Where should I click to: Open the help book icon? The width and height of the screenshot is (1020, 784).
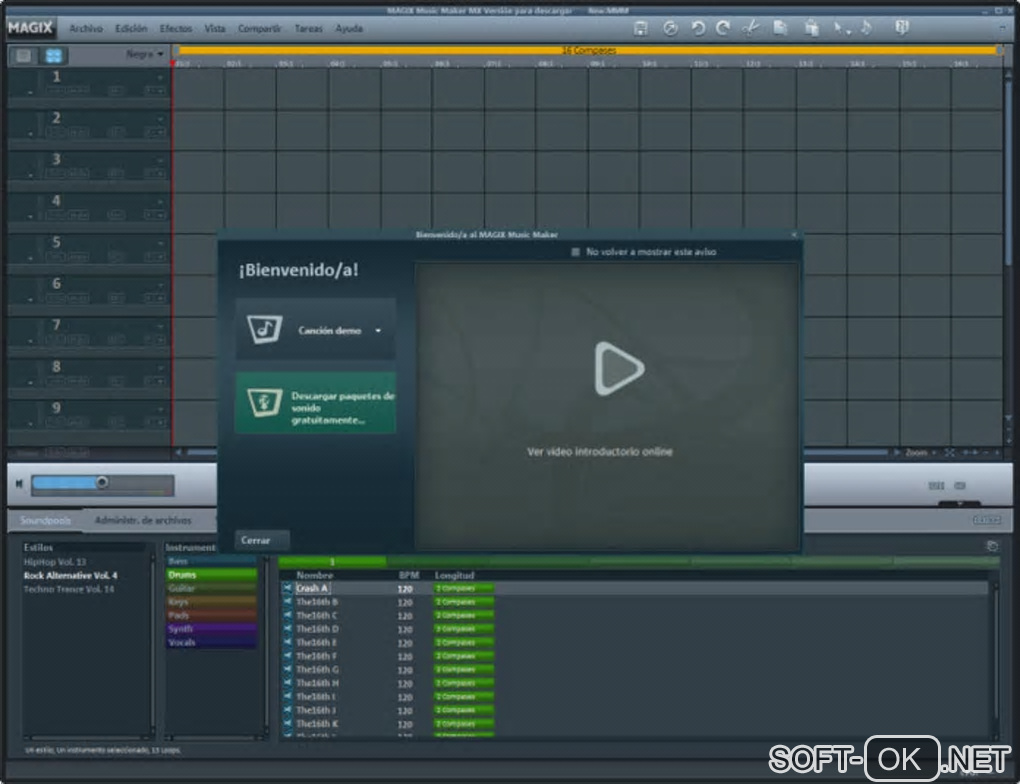click(x=902, y=28)
